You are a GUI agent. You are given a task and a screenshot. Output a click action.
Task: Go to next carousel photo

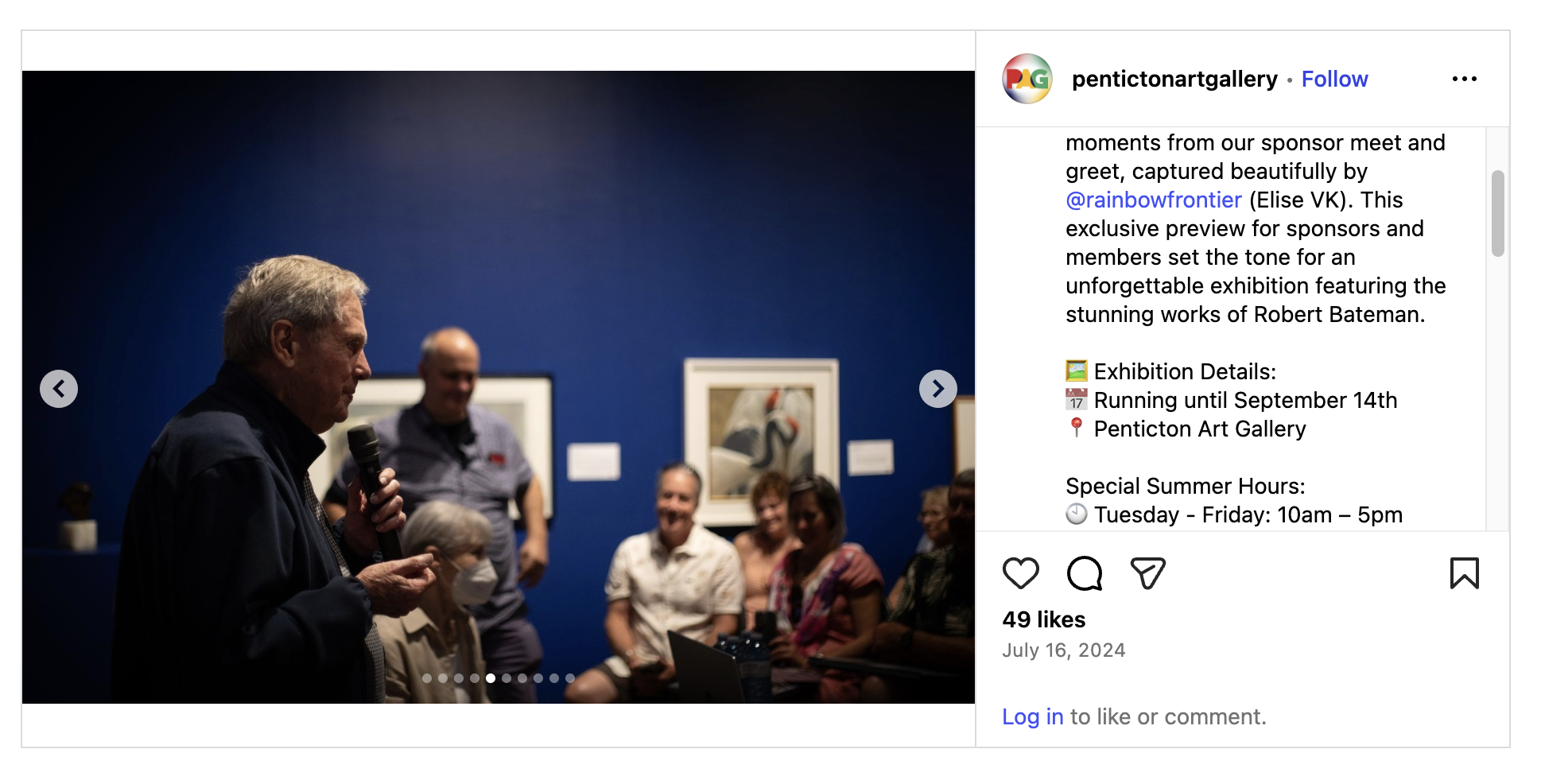point(938,389)
